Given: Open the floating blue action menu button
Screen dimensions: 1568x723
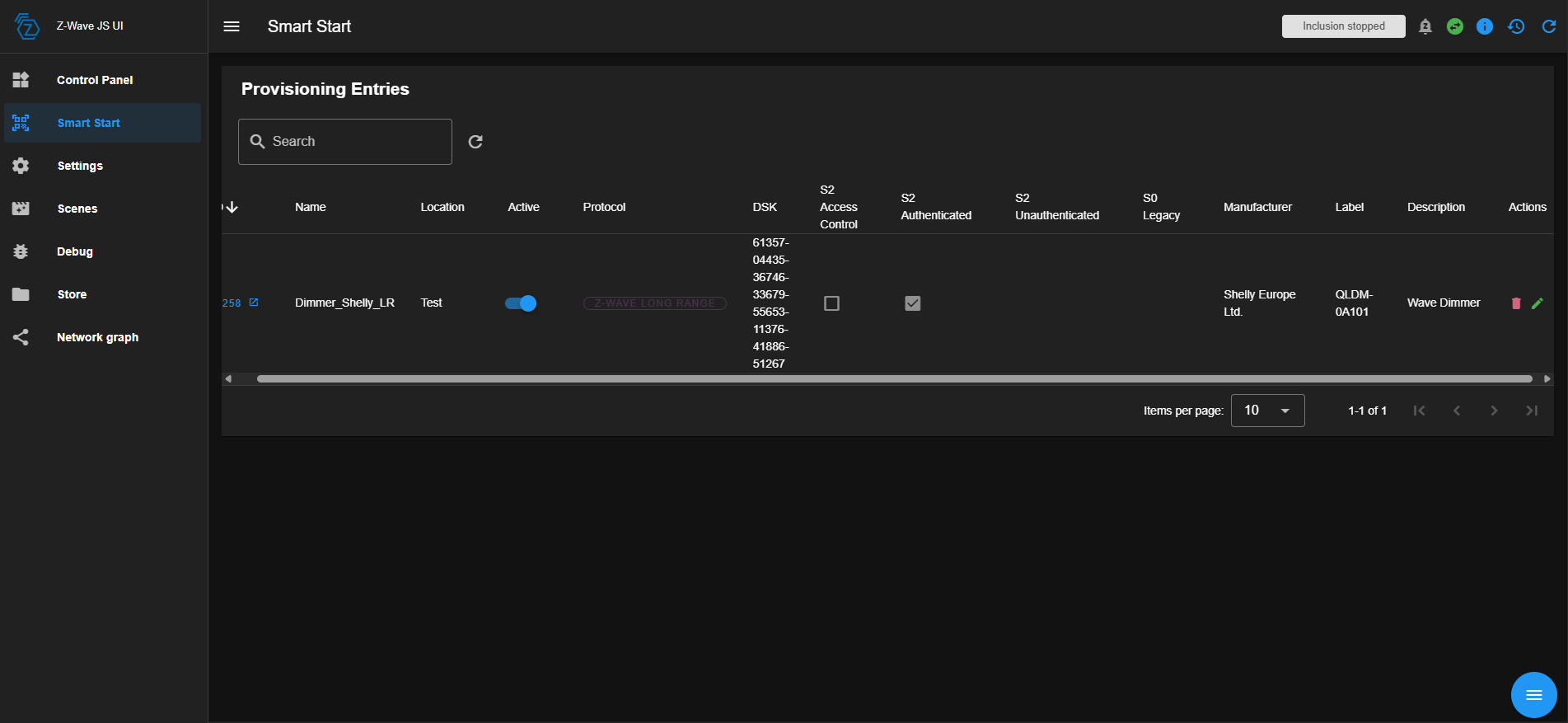Looking at the screenshot, I should 1533,695.
